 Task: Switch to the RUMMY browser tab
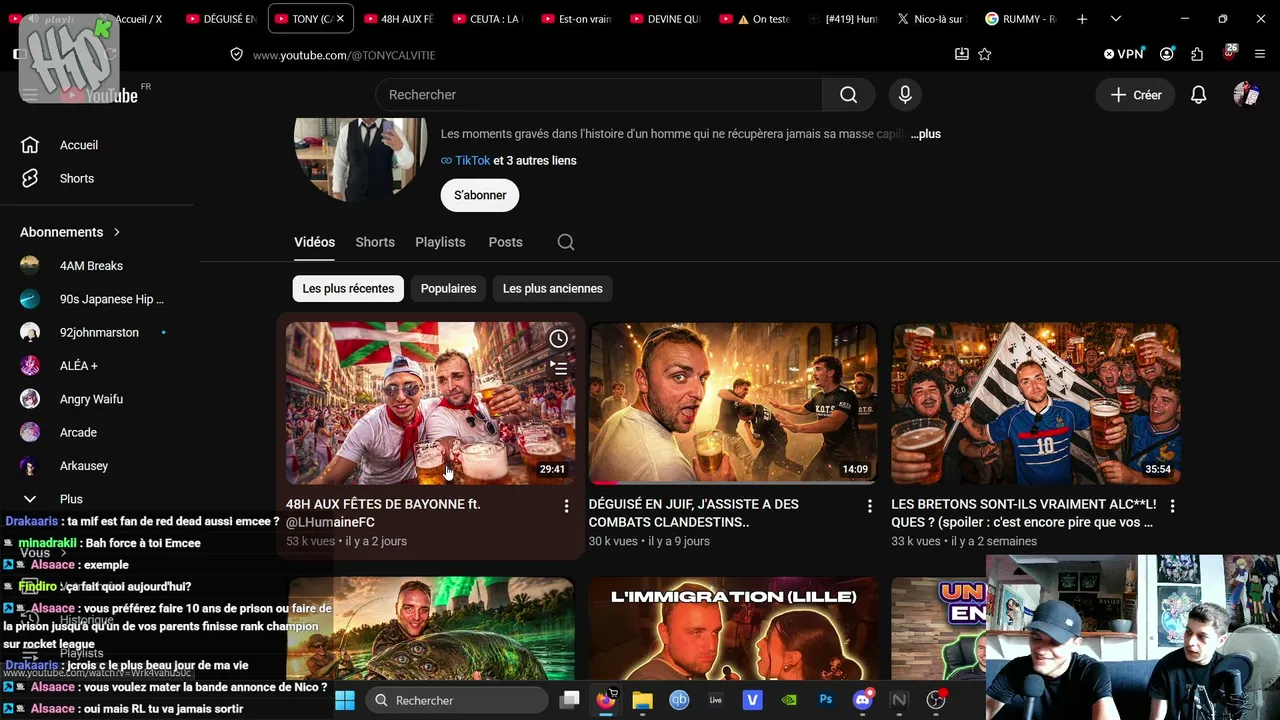(x=1020, y=19)
